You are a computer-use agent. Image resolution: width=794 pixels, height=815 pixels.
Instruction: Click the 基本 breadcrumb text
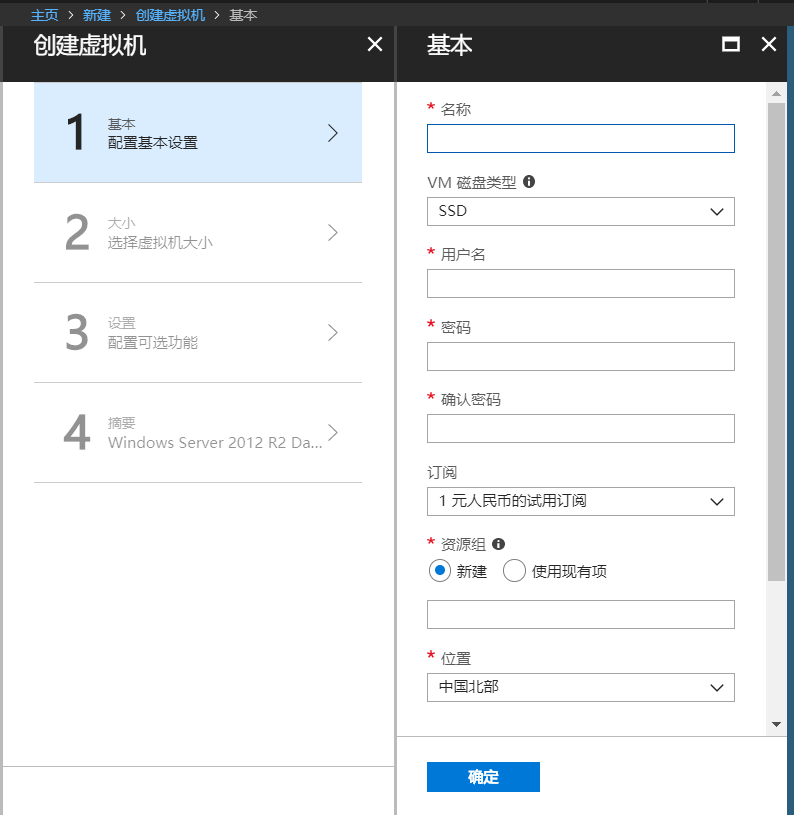point(243,15)
